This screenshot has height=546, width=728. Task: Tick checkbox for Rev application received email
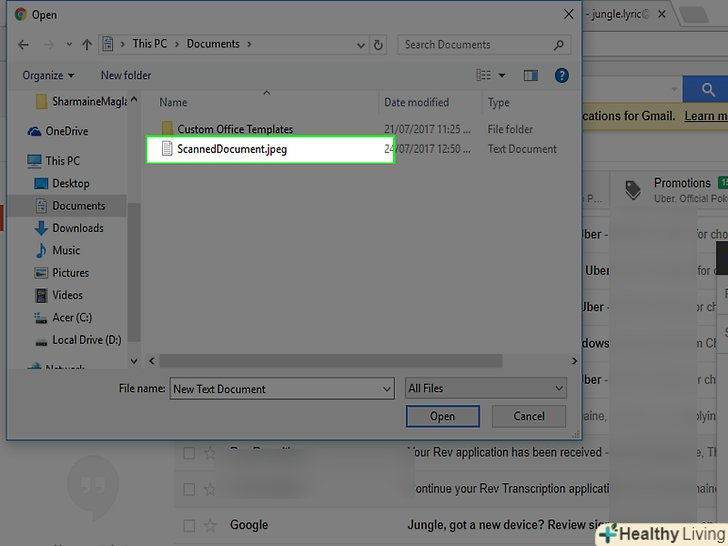tap(189, 453)
